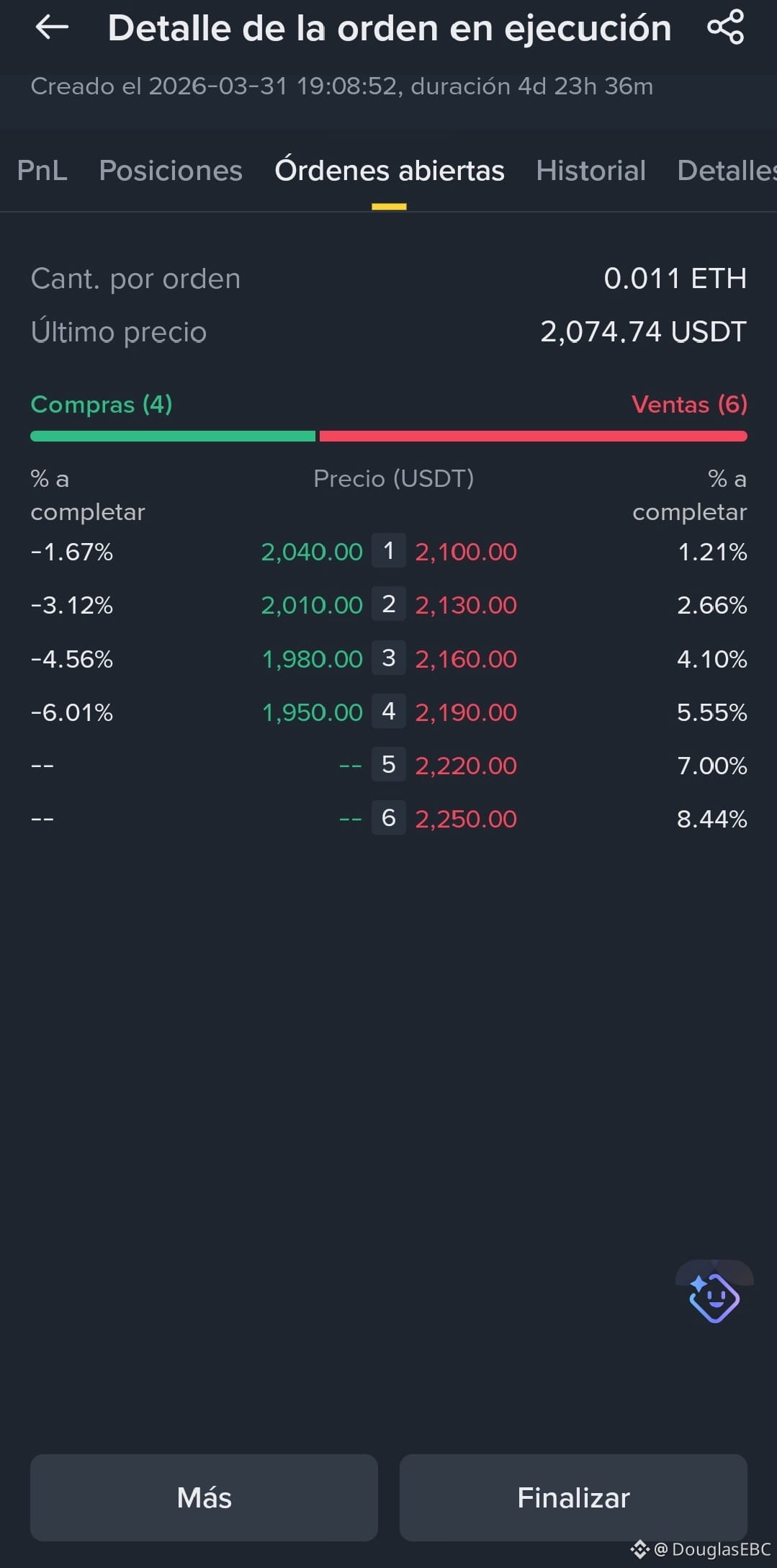Screen dimensions: 777x1568
Task: Open the Detalles tab
Action: point(727,171)
